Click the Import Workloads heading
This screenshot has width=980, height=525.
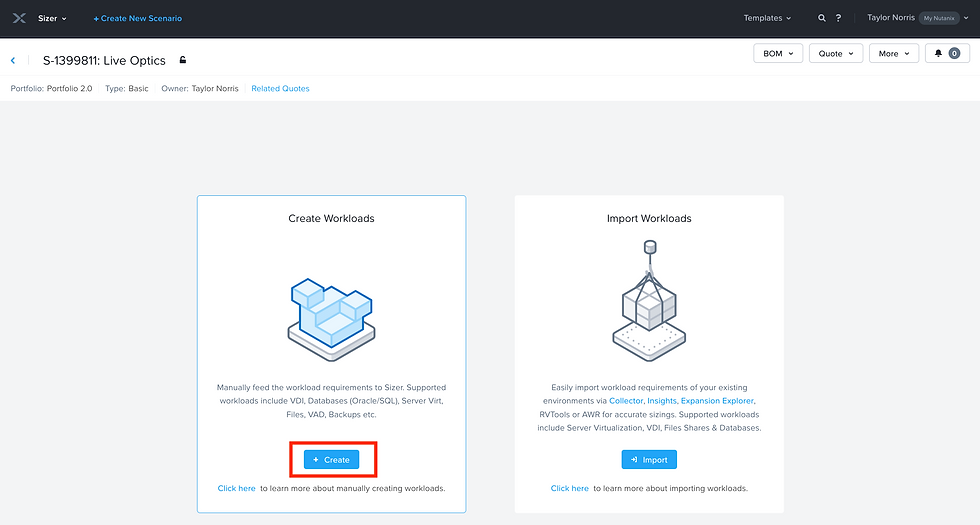coord(649,218)
